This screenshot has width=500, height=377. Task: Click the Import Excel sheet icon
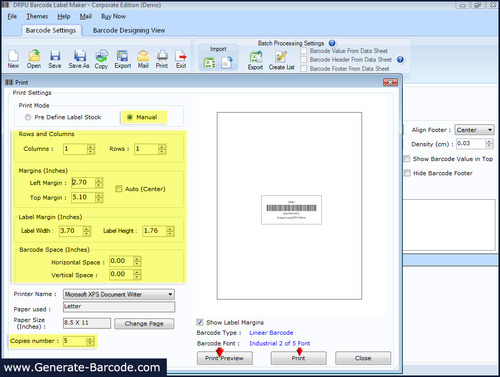point(210,62)
